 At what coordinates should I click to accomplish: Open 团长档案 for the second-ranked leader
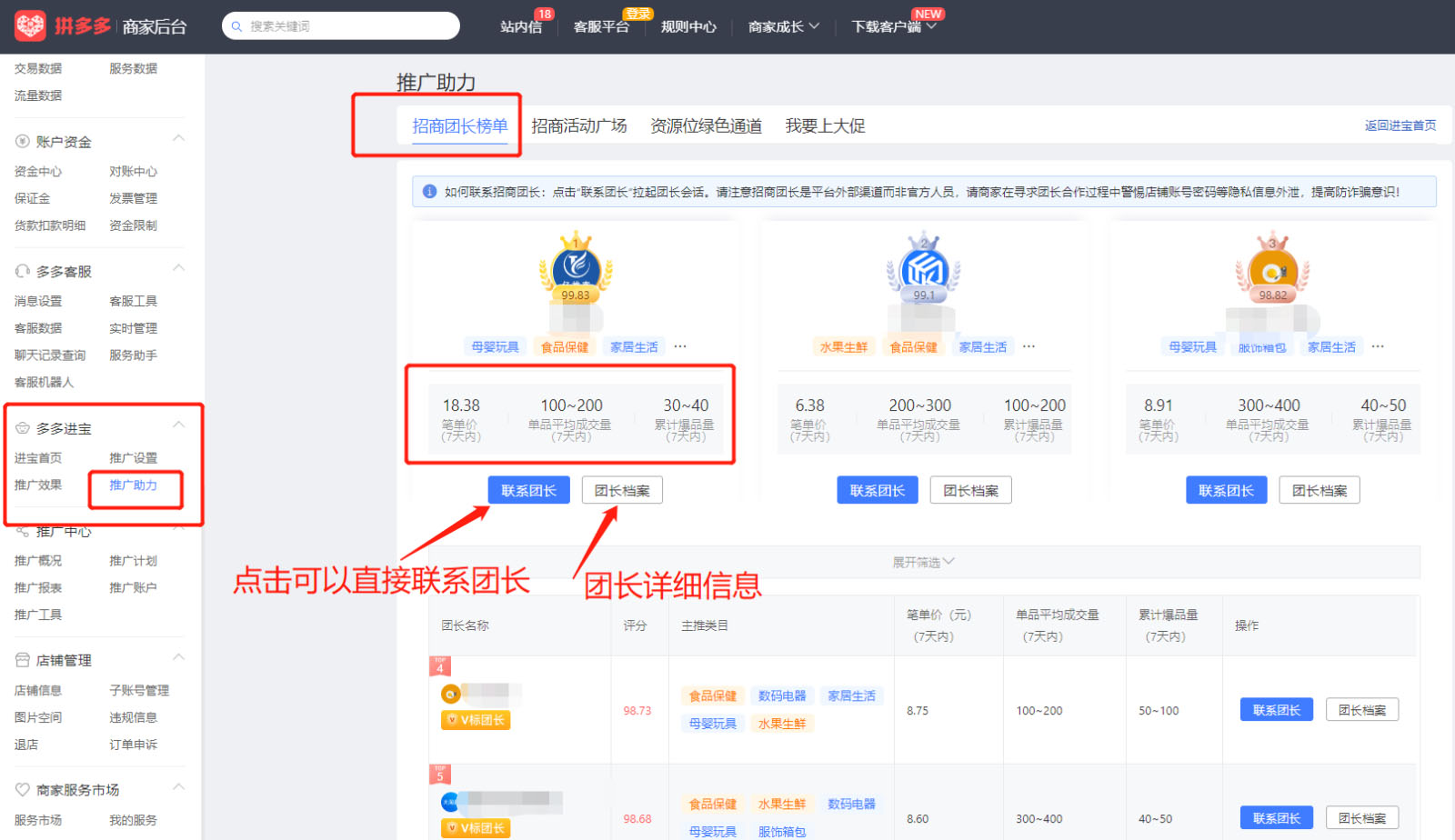pyautogui.click(x=970, y=491)
